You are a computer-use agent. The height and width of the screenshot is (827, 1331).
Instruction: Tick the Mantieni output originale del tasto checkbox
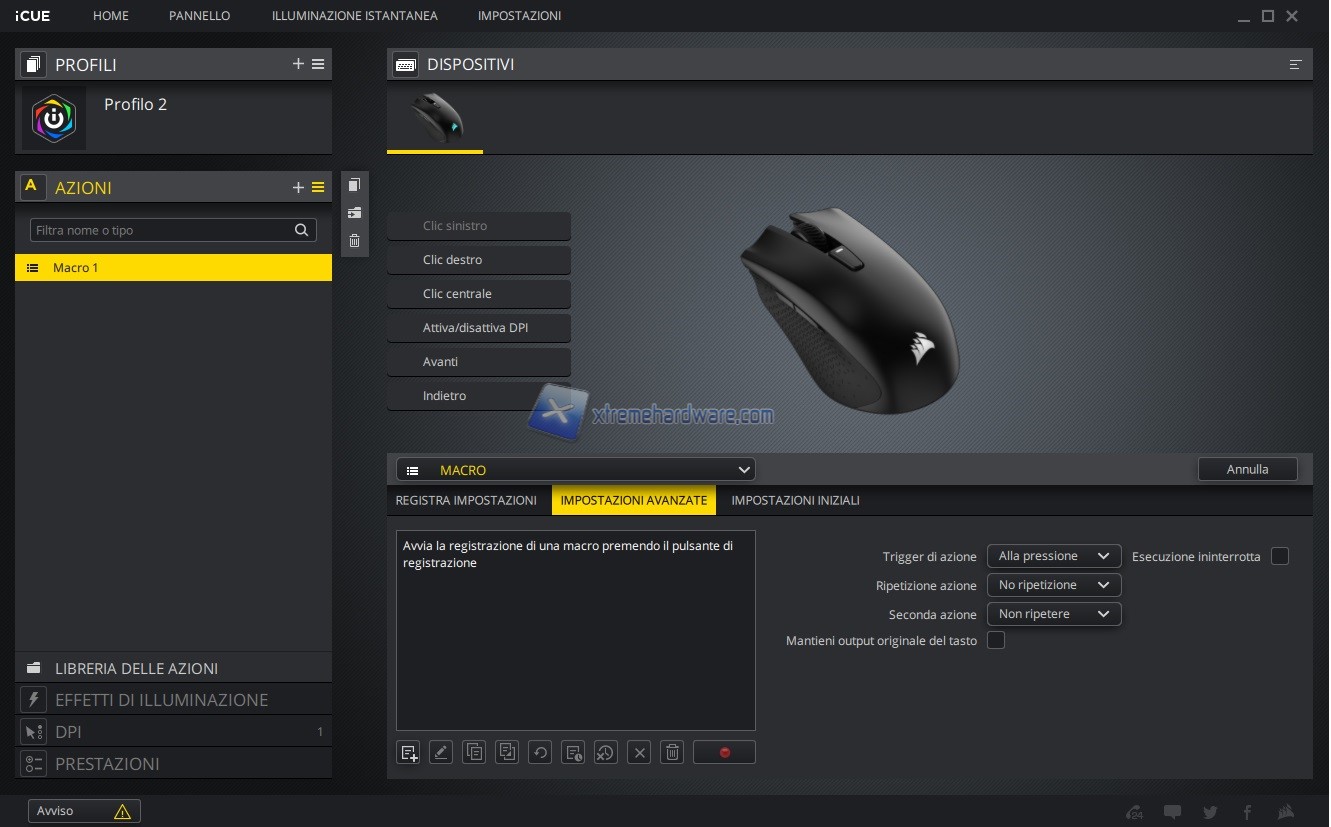tap(995, 640)
